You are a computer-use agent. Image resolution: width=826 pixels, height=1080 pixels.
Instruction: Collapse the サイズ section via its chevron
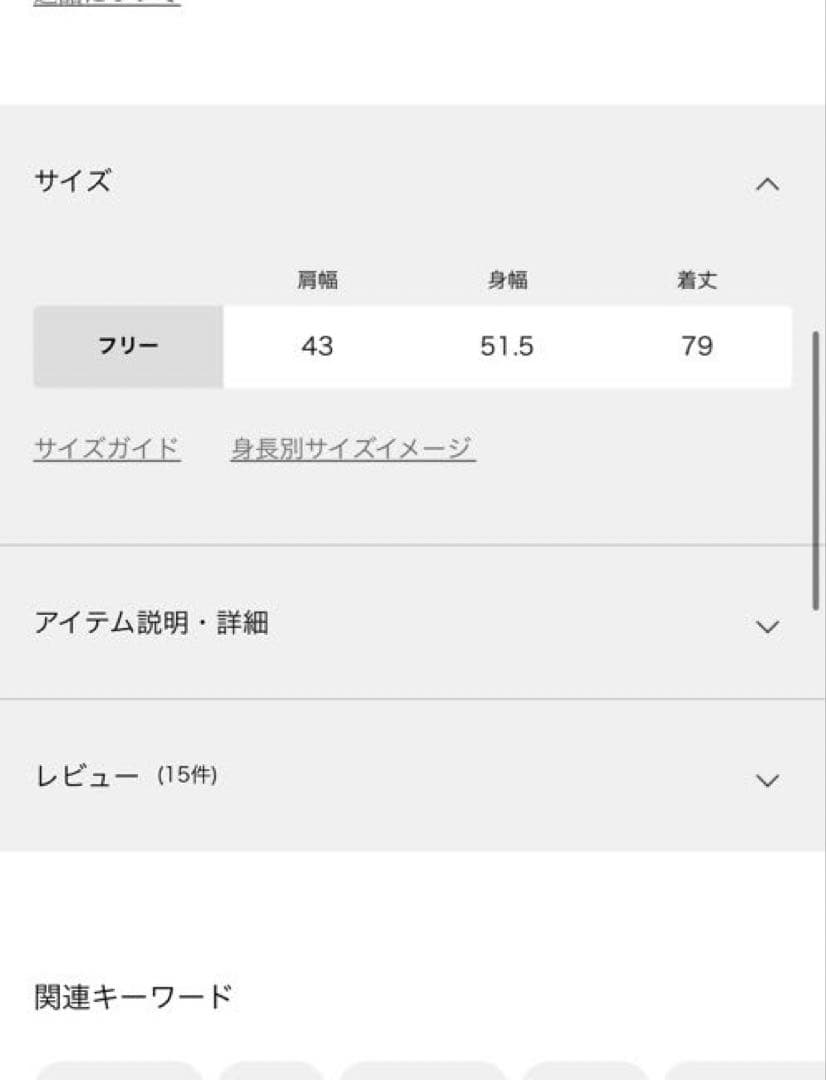pos(766,184)
